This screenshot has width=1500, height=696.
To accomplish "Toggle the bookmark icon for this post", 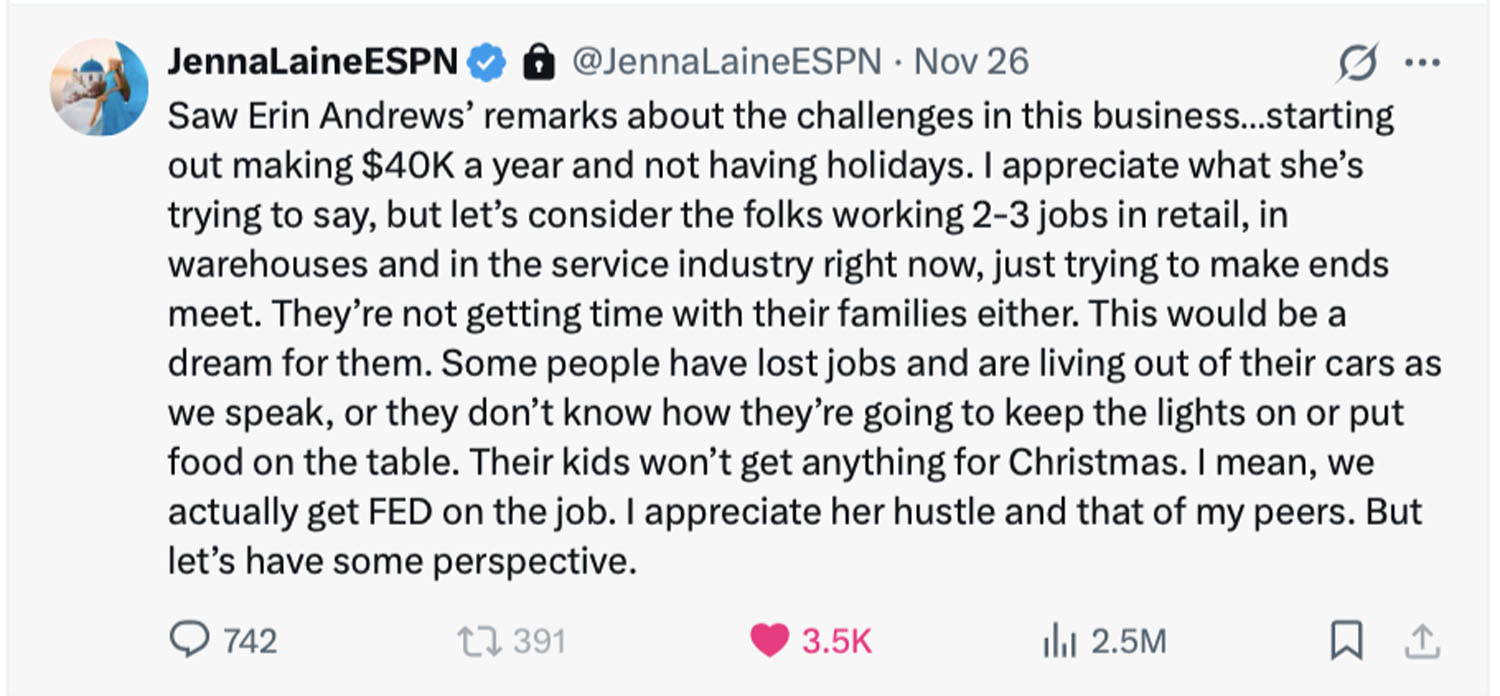I will [1346, 641].
